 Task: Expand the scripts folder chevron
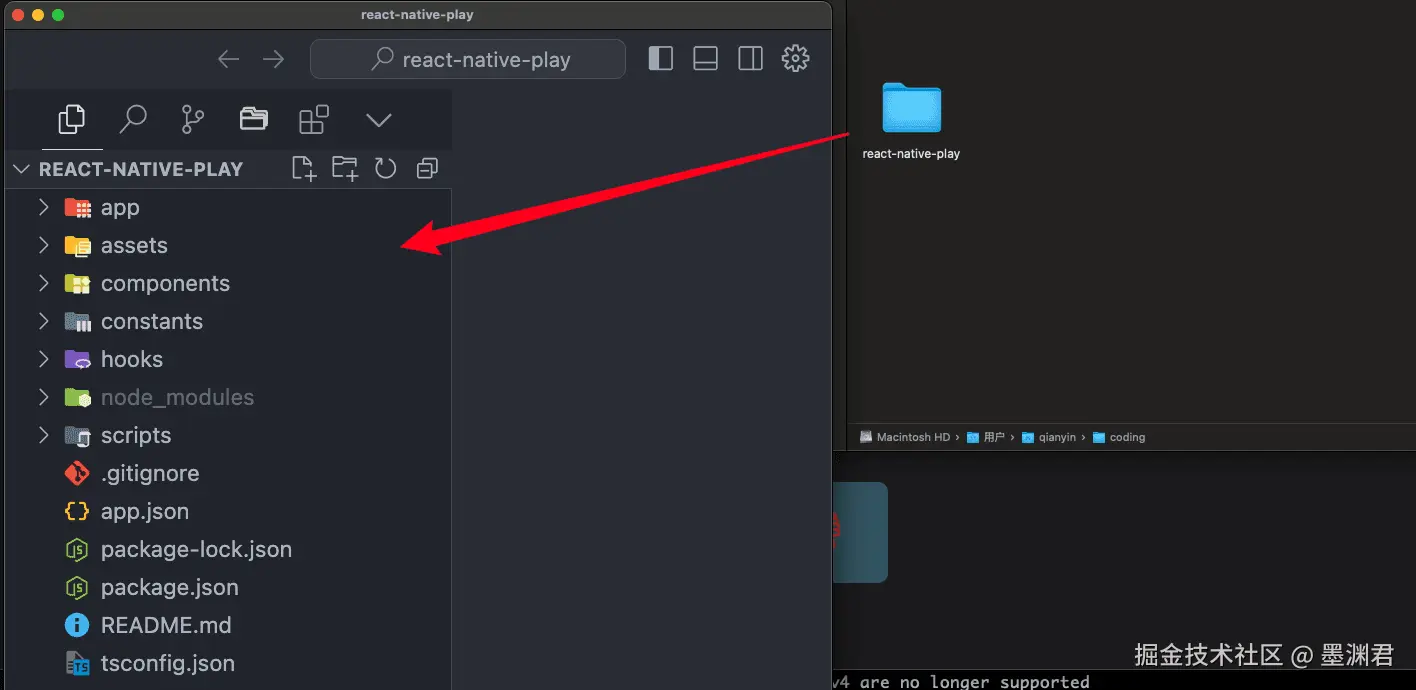[x=43, y=436]
